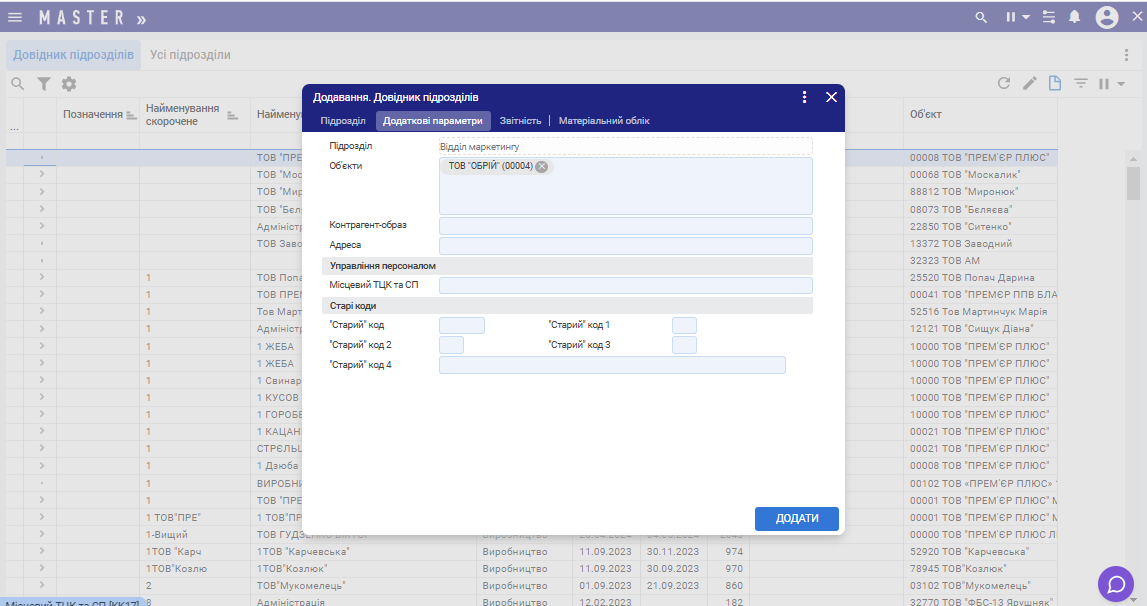Viewport: 1147px width, 606px height.
Task: Click the refresh icon in table toolbar
Action: click(x=1004, y=84)
